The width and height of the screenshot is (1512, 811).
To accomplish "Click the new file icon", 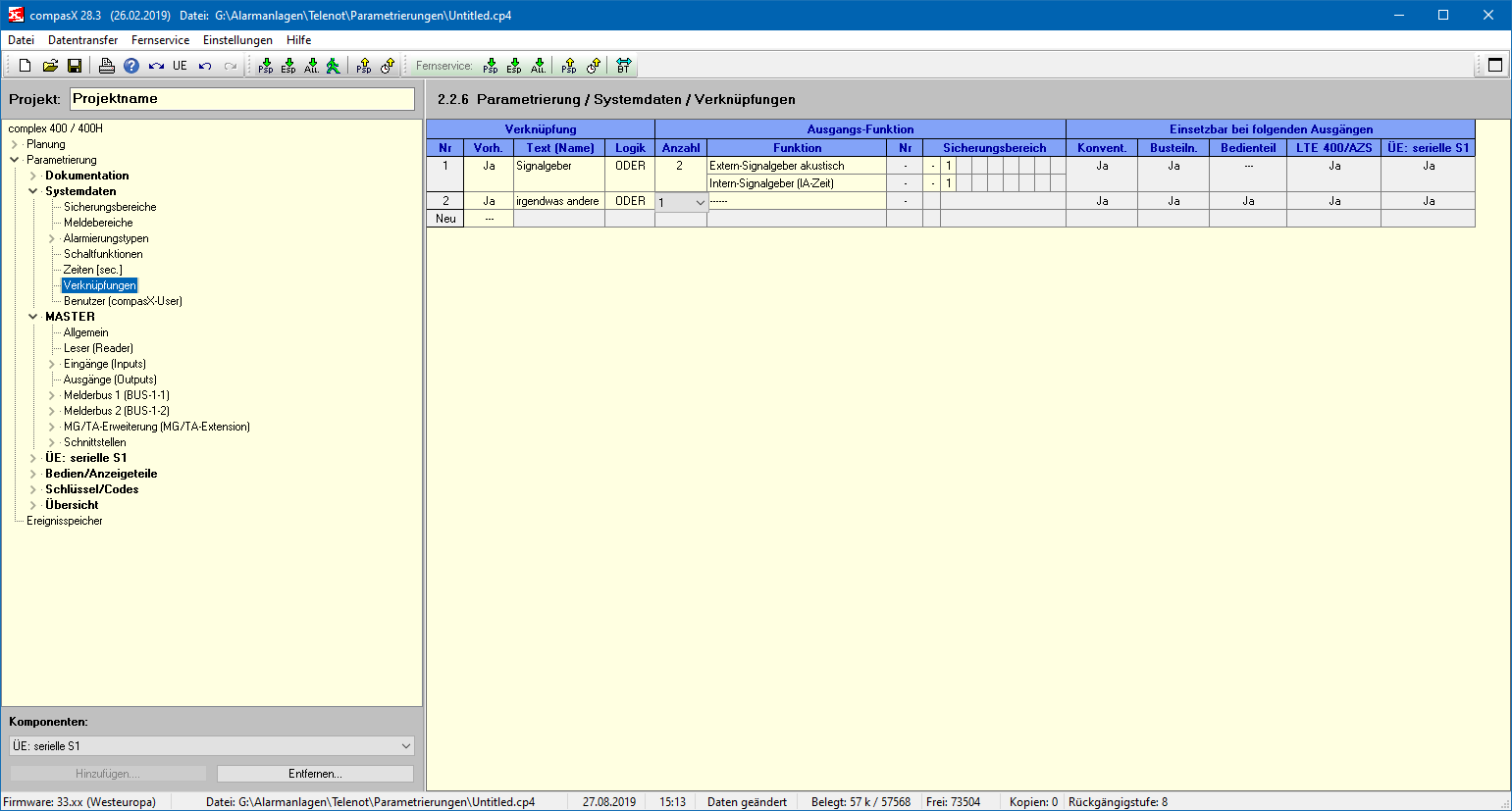I will [x=26, y=66].
